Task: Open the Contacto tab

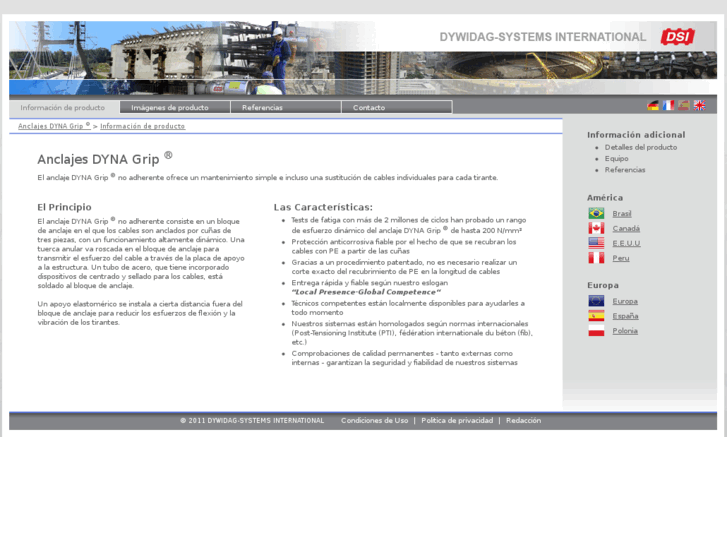Action: 396,108
